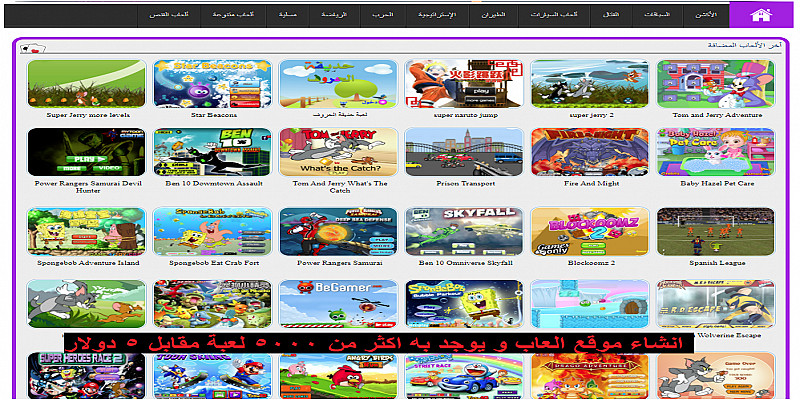Click the Prison Transport title link
Screen dimensions: 800x400
point(465,183)
